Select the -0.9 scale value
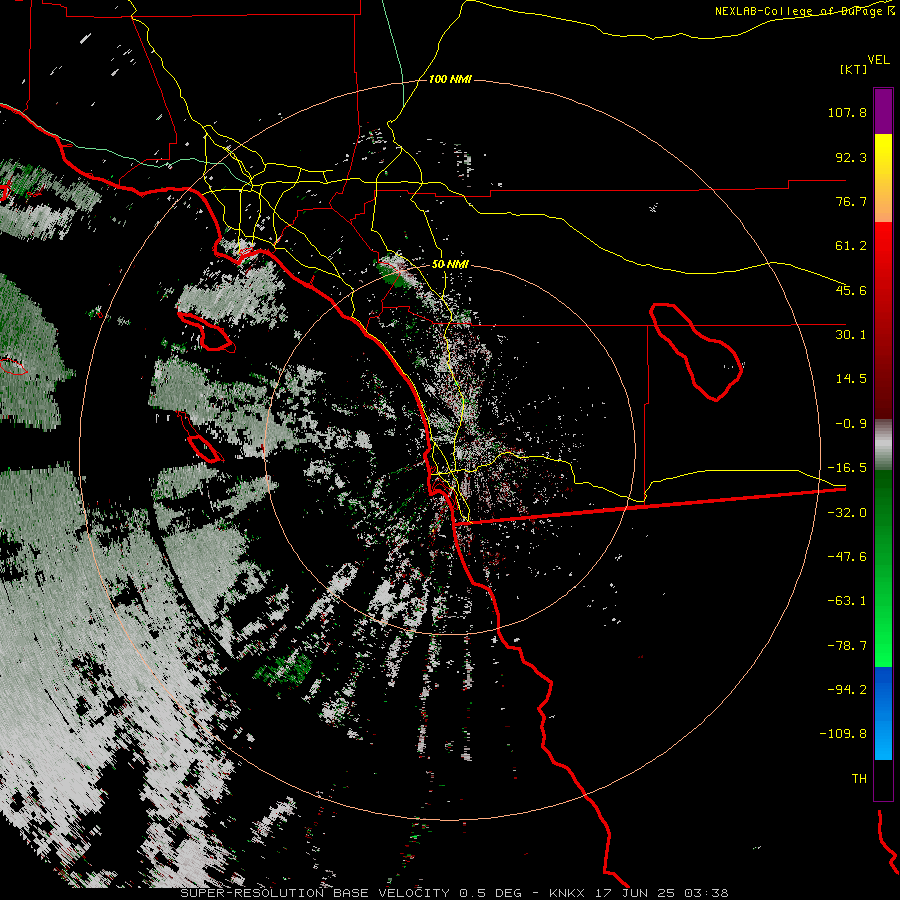 pyautogui.click(x=851, y=424)
